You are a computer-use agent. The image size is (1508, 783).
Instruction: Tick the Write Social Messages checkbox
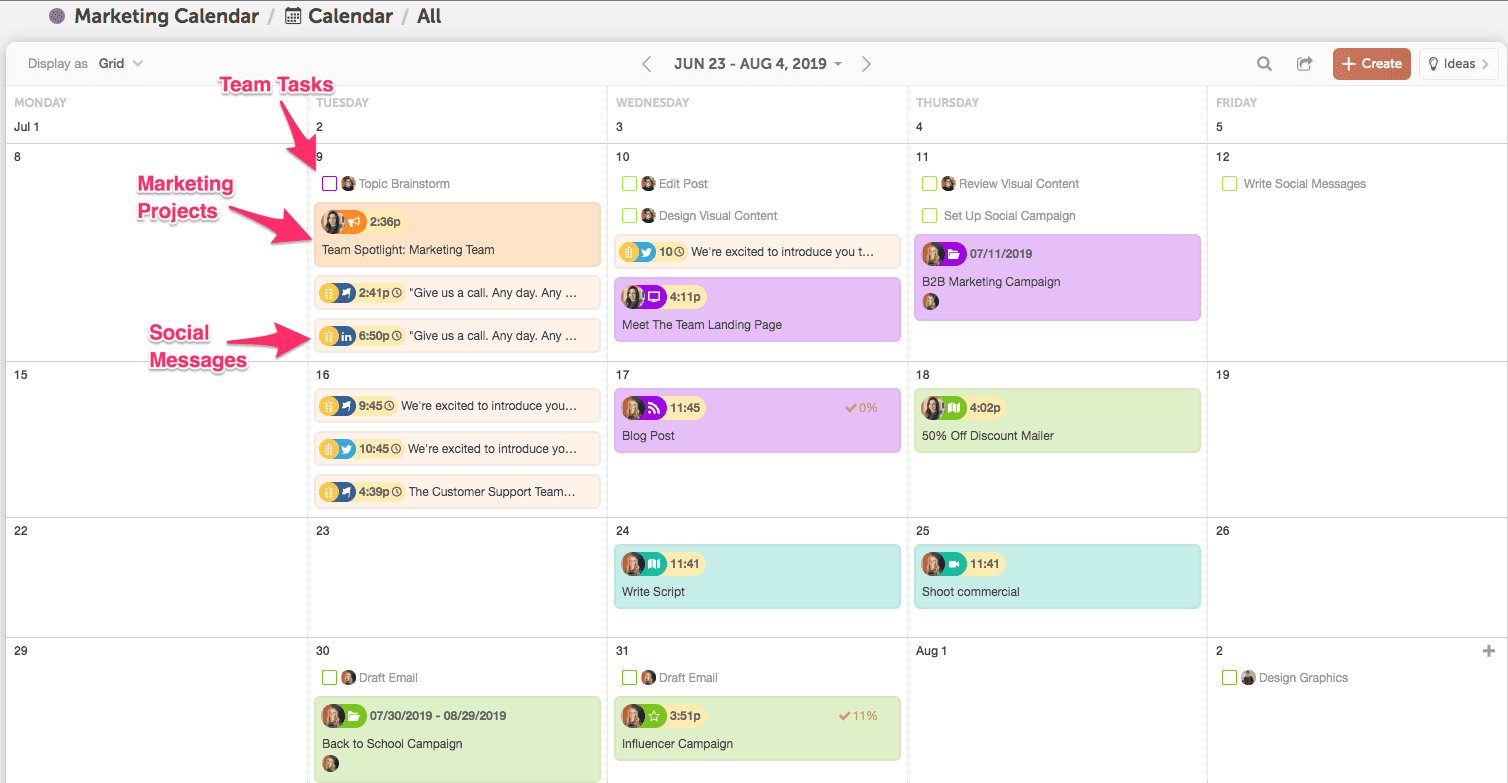click(x=1229, y=184)
